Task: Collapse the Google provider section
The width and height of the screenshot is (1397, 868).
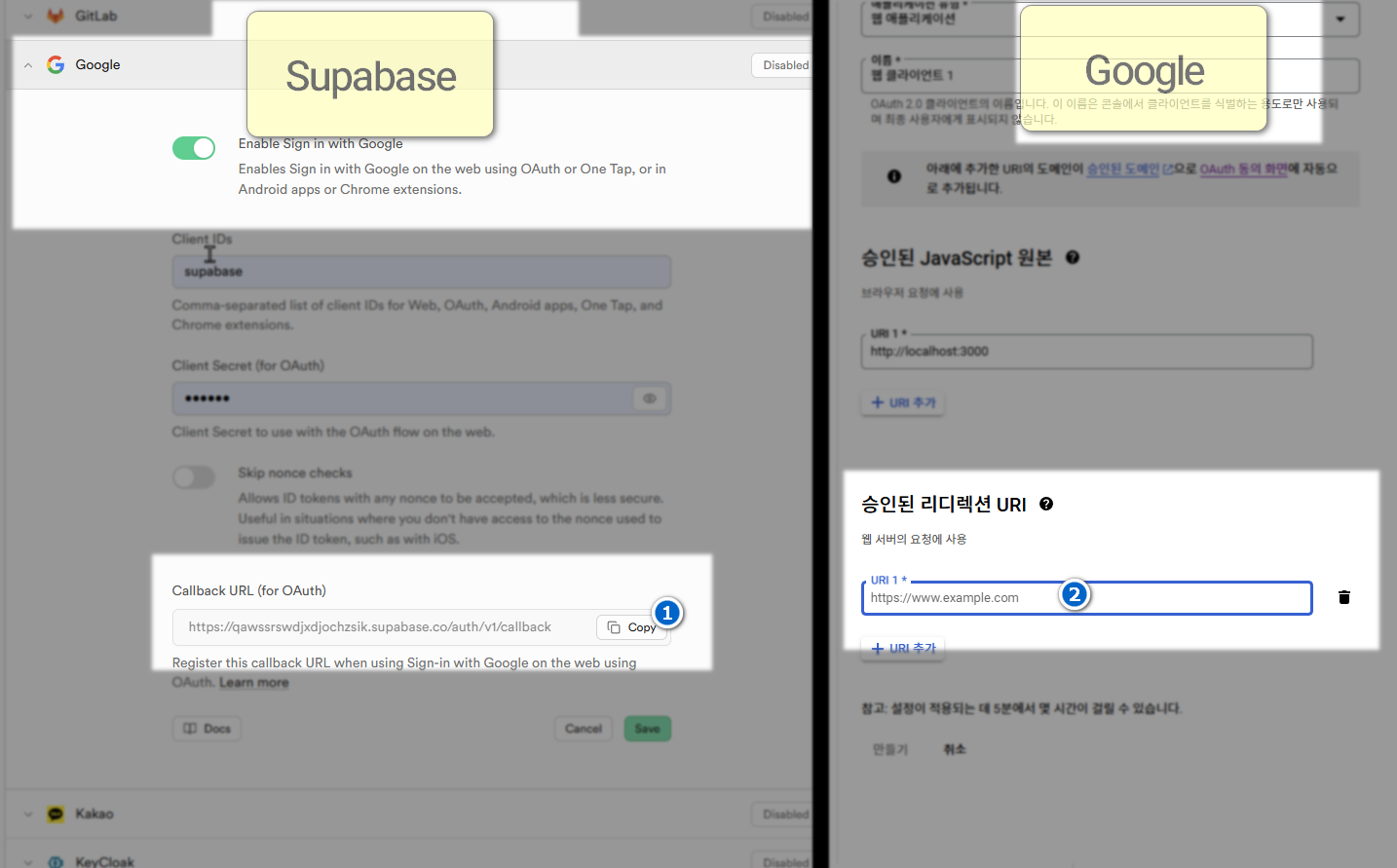Action: click(28, 65)
